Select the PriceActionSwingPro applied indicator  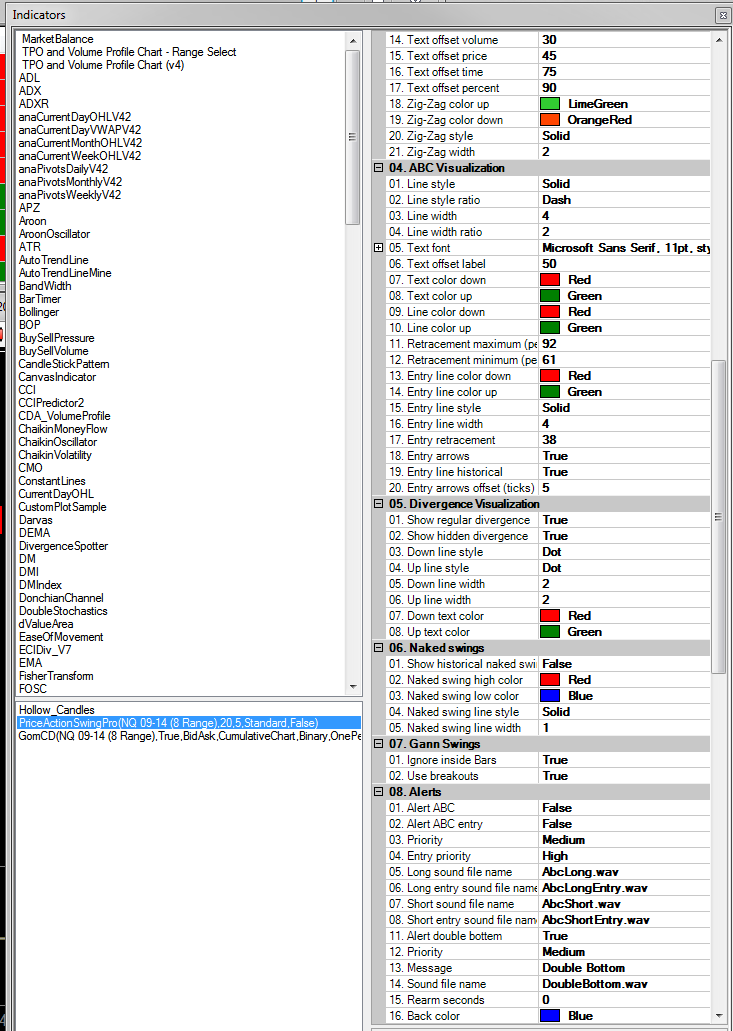(189, 723)
